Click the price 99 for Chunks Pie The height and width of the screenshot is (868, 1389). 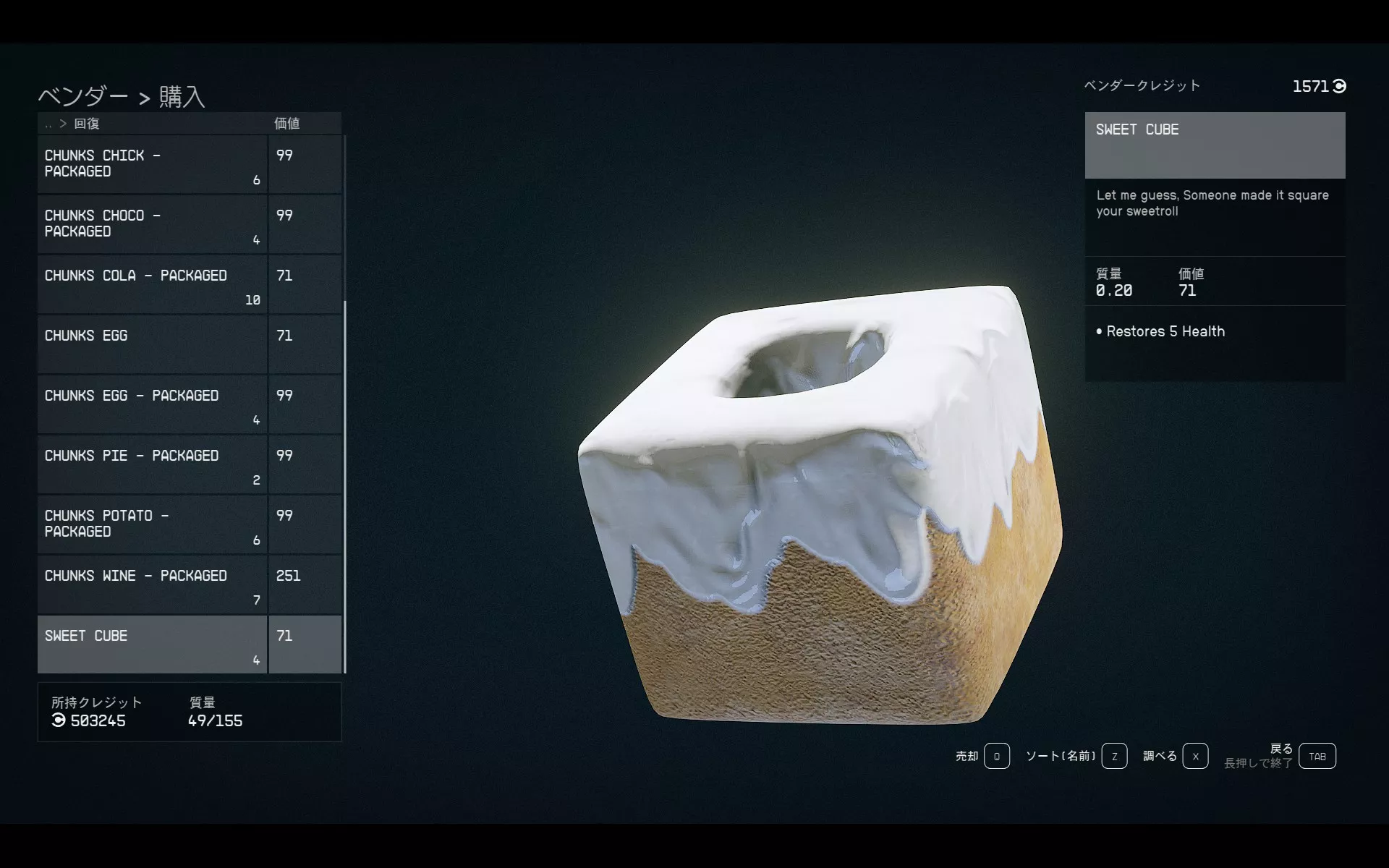tap(284, 456)
